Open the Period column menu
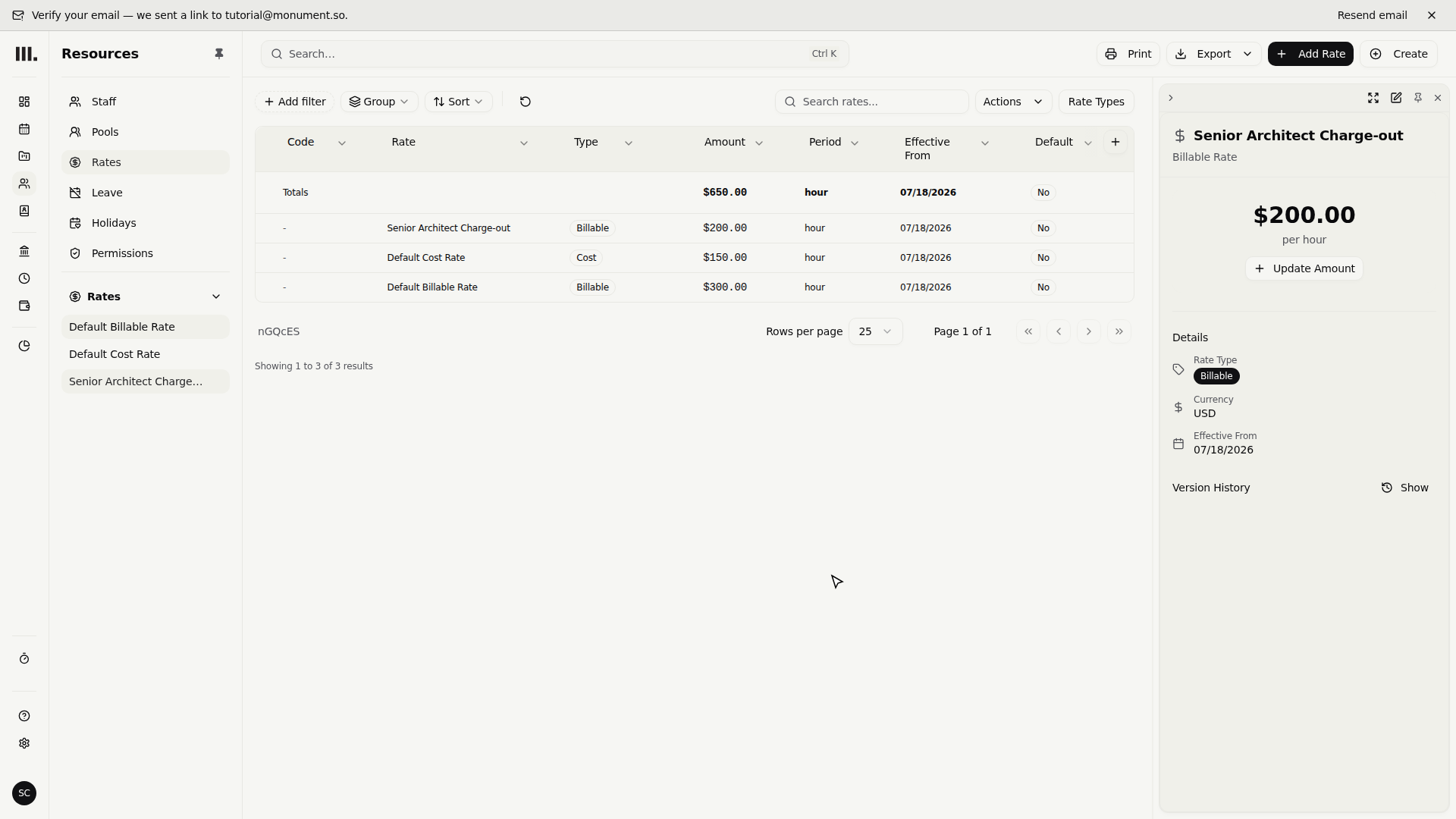The image size is (1456, 819). point(855,143)
